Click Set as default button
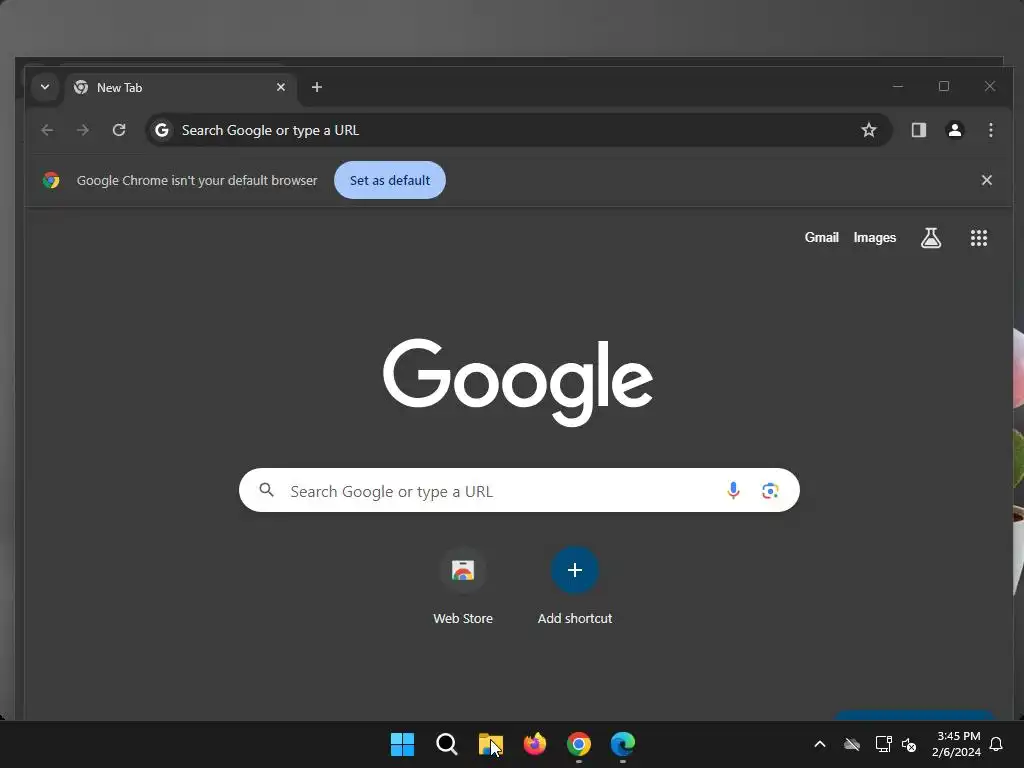 [x=390, y=180]
